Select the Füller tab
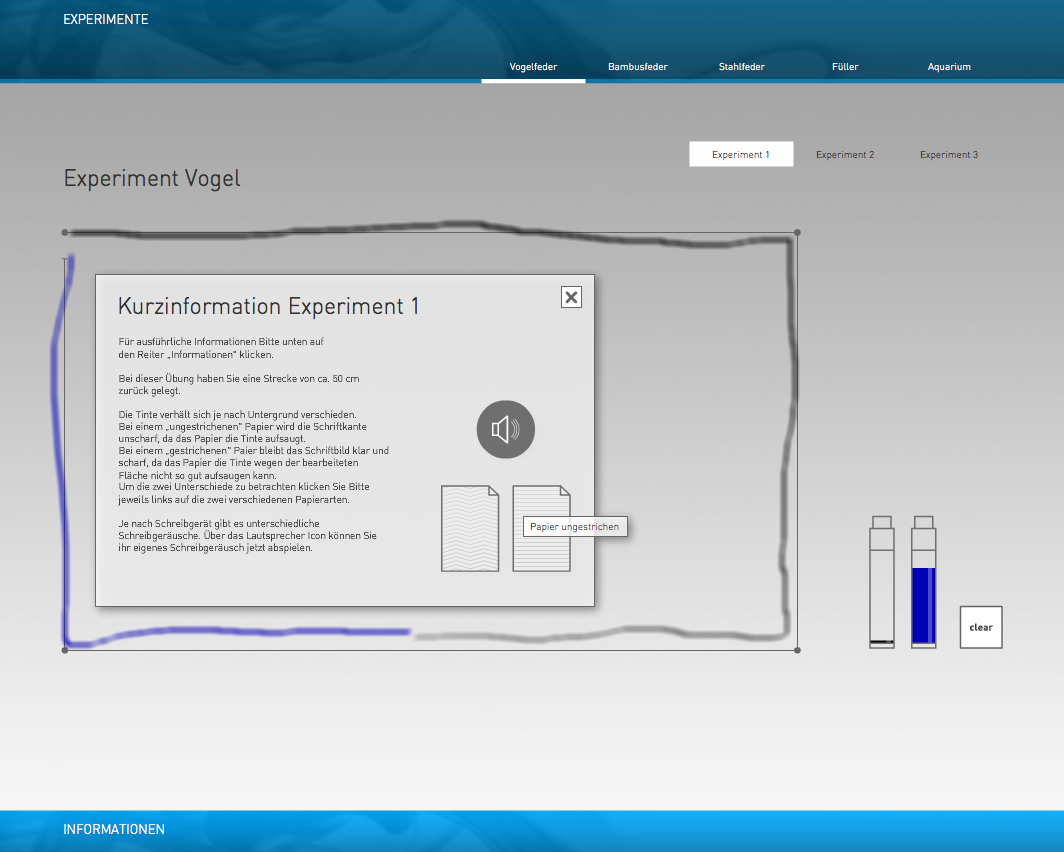1064x852 pixels. (845, 67)
